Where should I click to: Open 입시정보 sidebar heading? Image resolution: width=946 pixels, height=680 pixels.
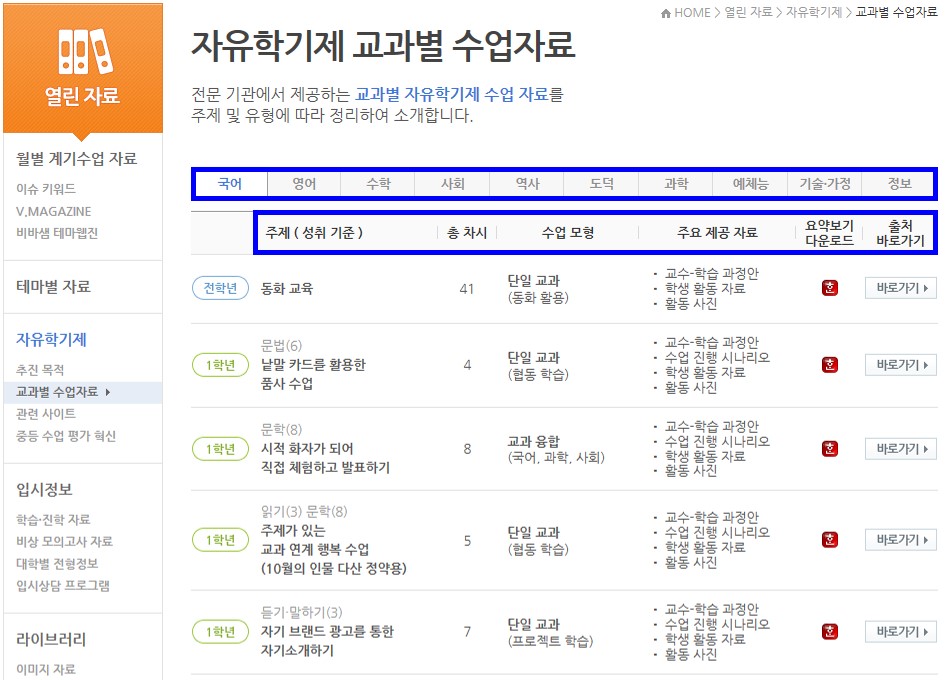coord(44,489)
